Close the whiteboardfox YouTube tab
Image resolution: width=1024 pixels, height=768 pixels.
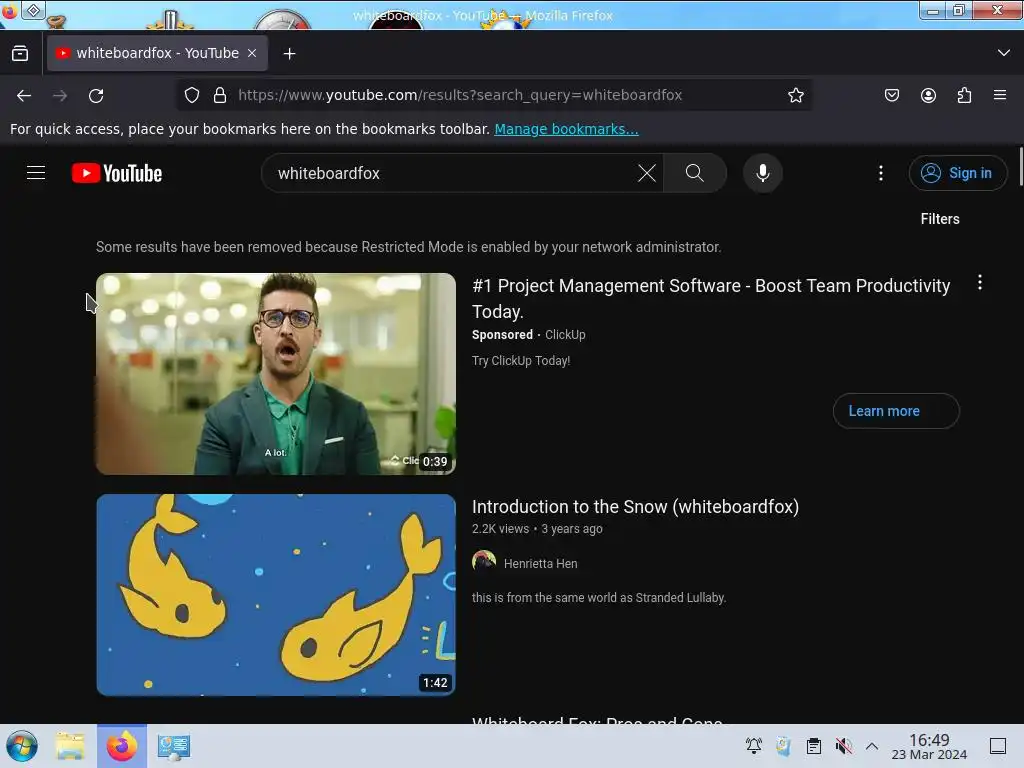point(252,54)
